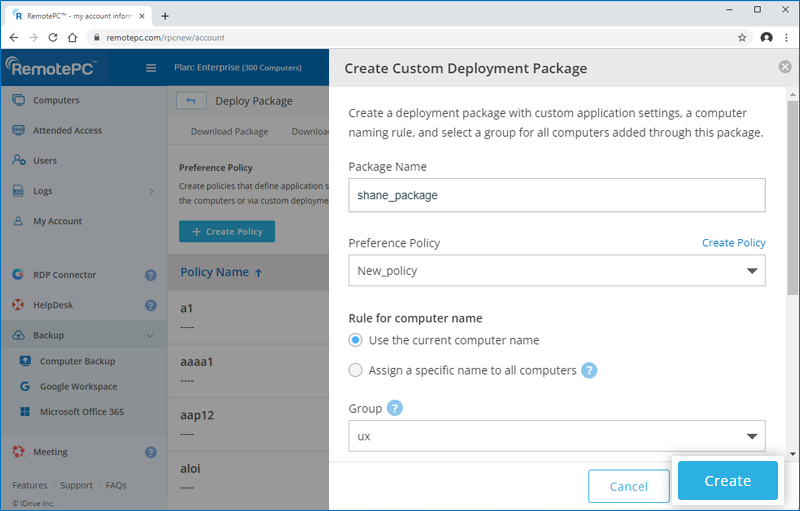Close the Create Custom Deployment Package dialog
The width and height of the screenshot is (800, 511).
(785, 67)
